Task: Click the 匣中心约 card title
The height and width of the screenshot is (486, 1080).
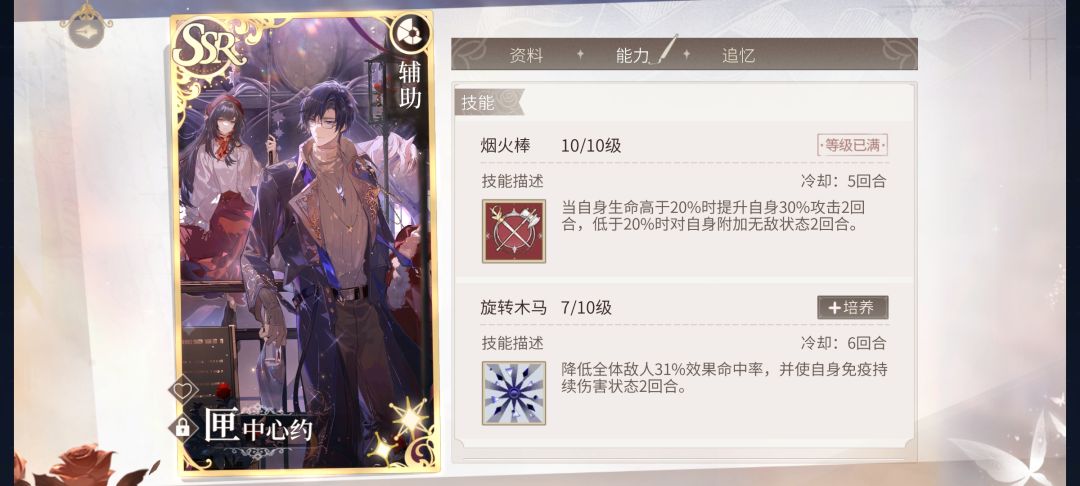Action: 259,427
